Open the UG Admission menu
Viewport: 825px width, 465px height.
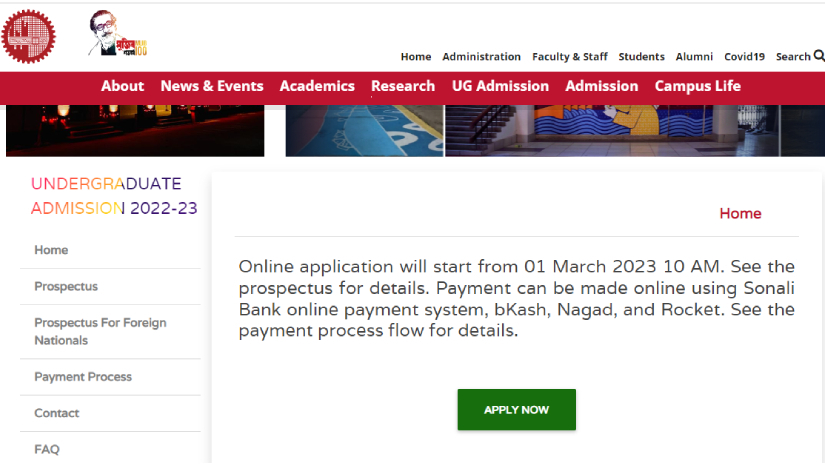(x=500, y=86)
